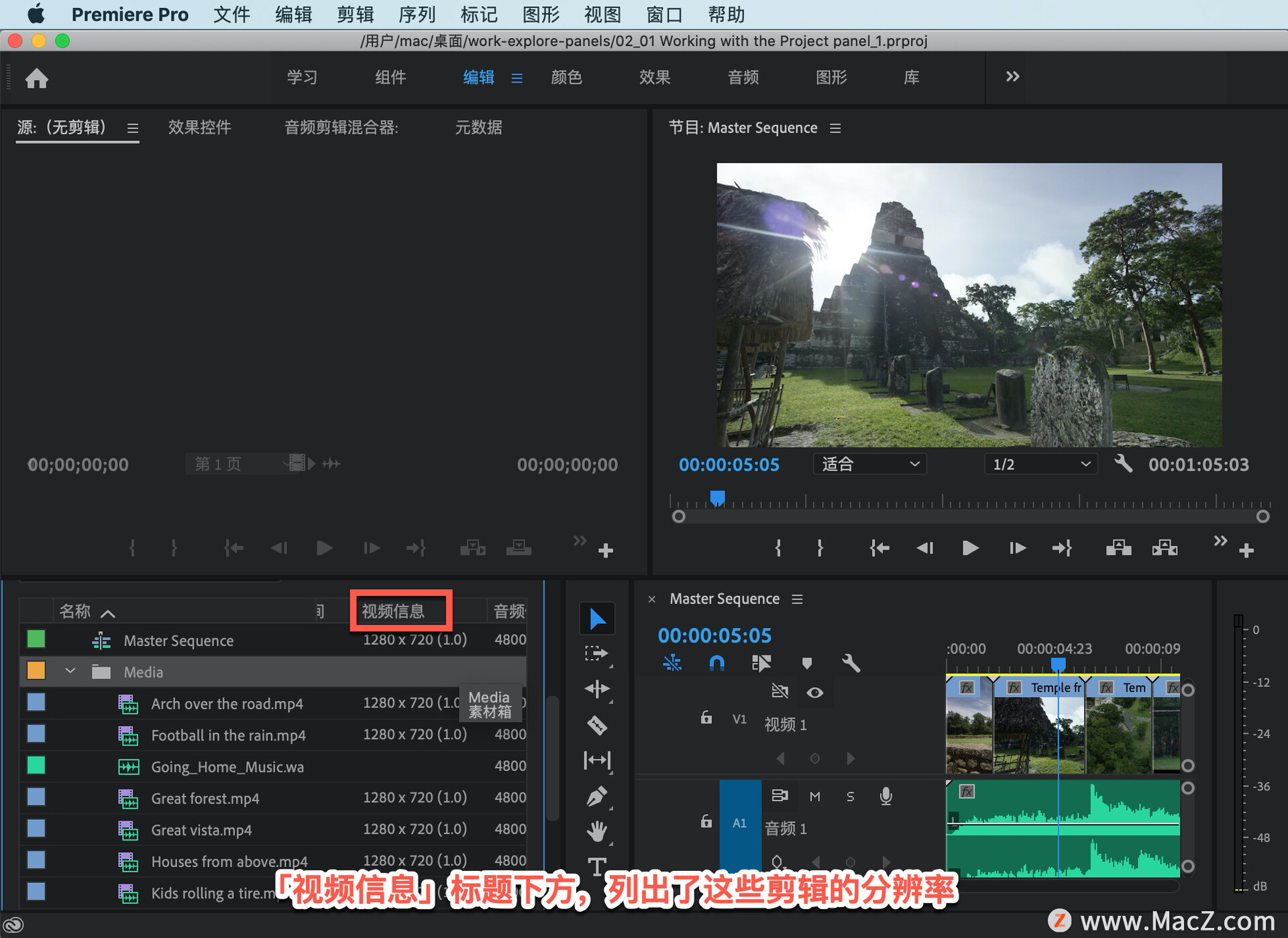Image resolution: width=1288 pixels, height=938 pixels.
Task: Open the 文件 menu
Action: click(231, 14)
